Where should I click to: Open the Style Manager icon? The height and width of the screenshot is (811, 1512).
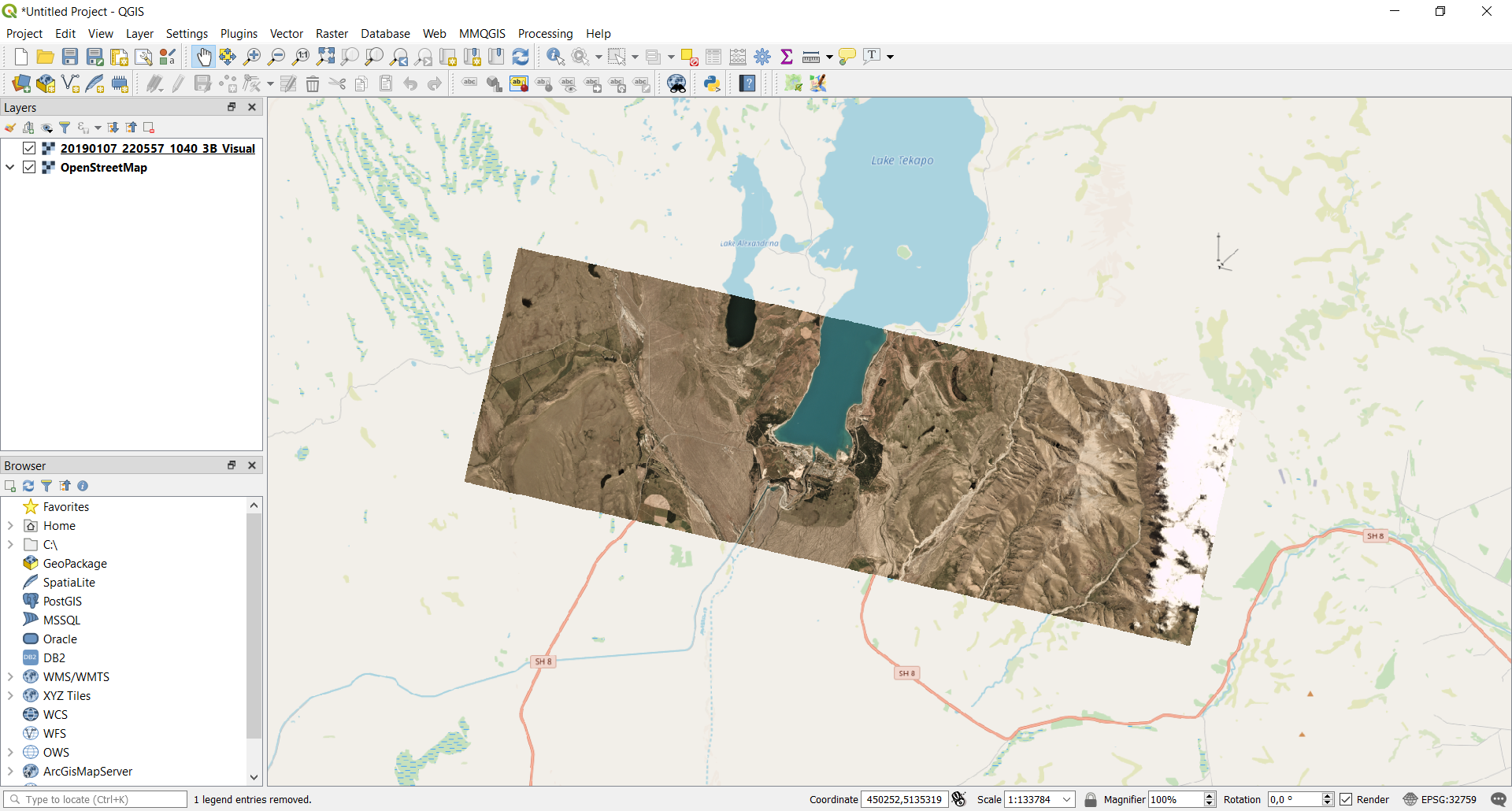(168, 57)
